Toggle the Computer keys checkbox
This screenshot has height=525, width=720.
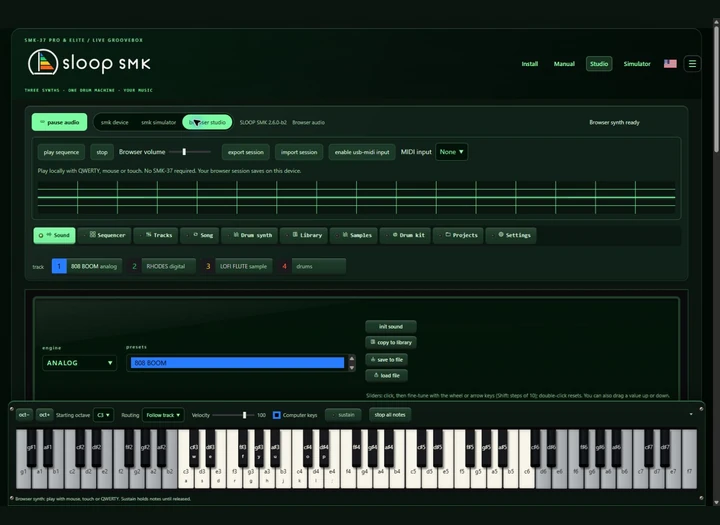pyautogui.click(x=276, y=415)
